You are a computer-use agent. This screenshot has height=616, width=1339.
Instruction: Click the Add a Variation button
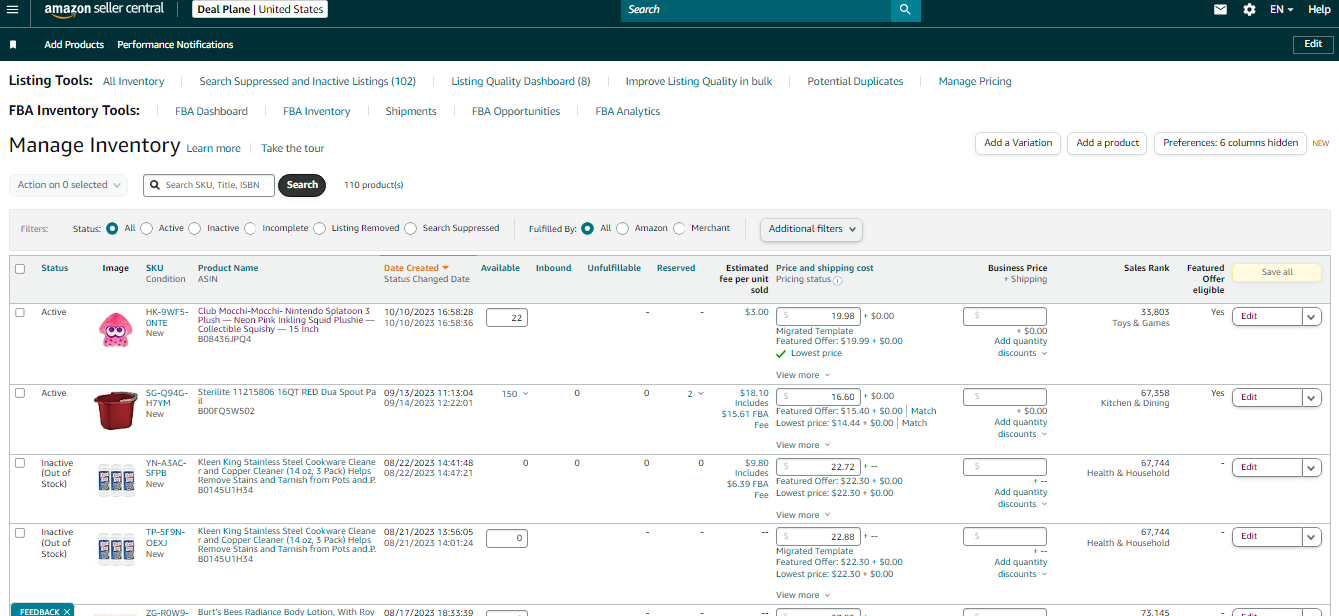(x=1018, y=143)
